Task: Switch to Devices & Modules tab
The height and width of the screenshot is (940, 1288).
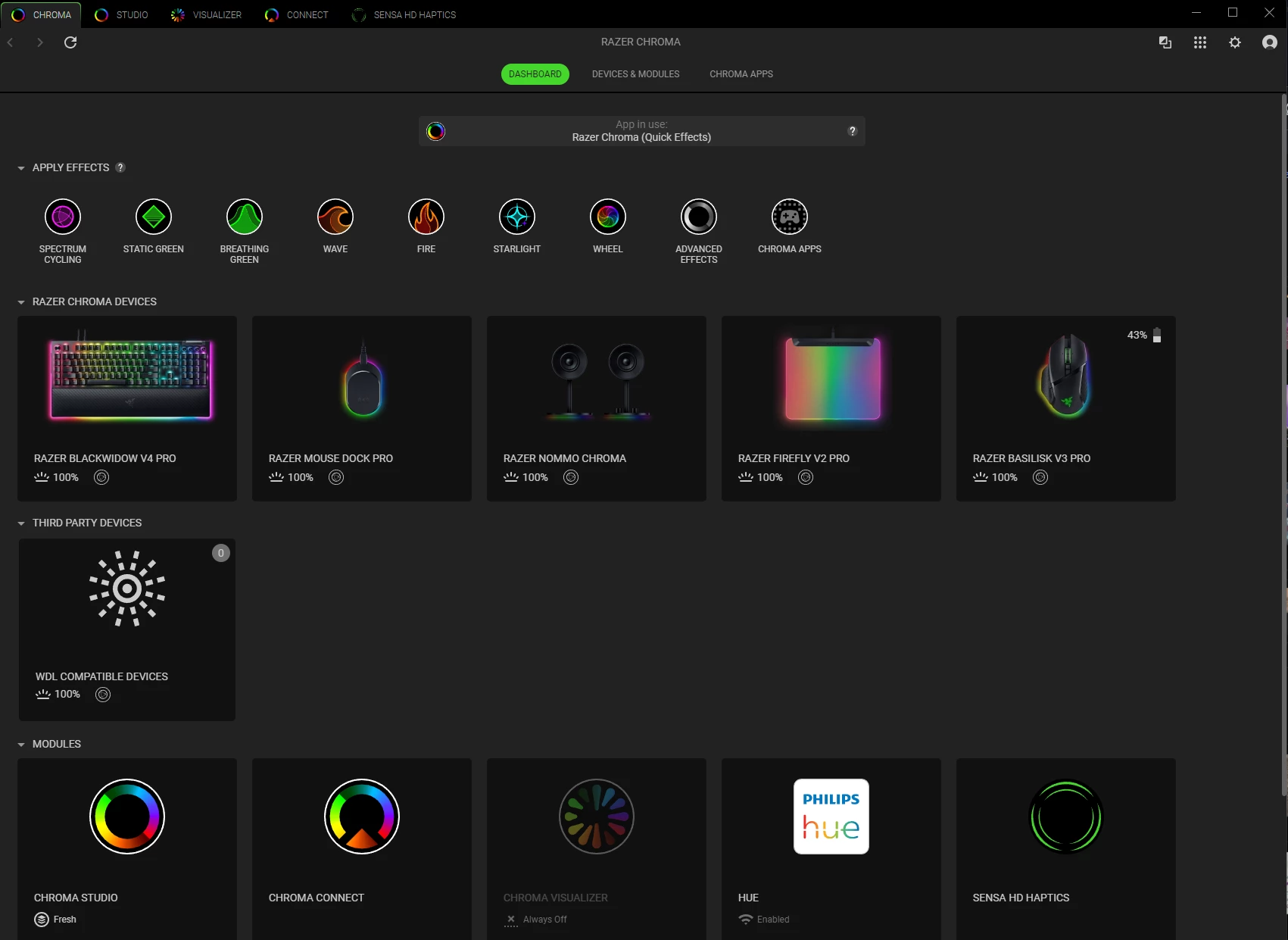Action: click(x=636, y=74)
